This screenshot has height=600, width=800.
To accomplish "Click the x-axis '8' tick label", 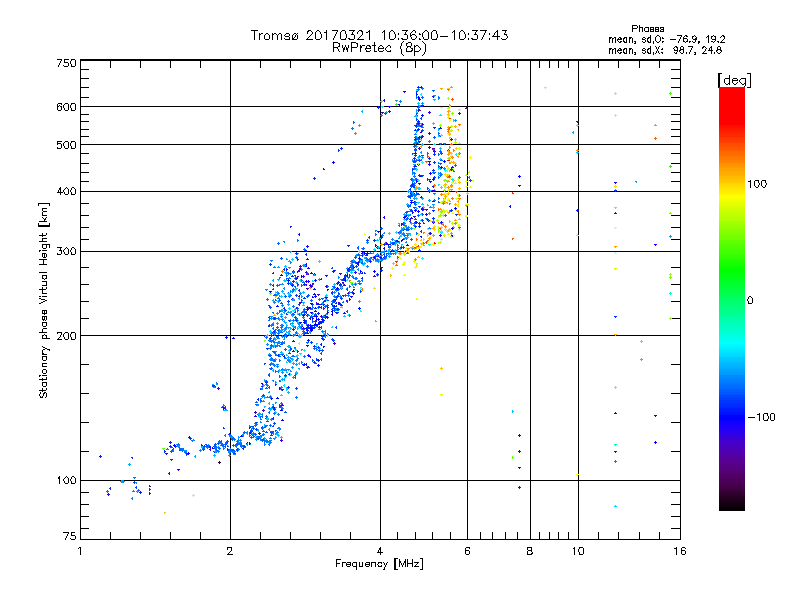I will (530, 551).
